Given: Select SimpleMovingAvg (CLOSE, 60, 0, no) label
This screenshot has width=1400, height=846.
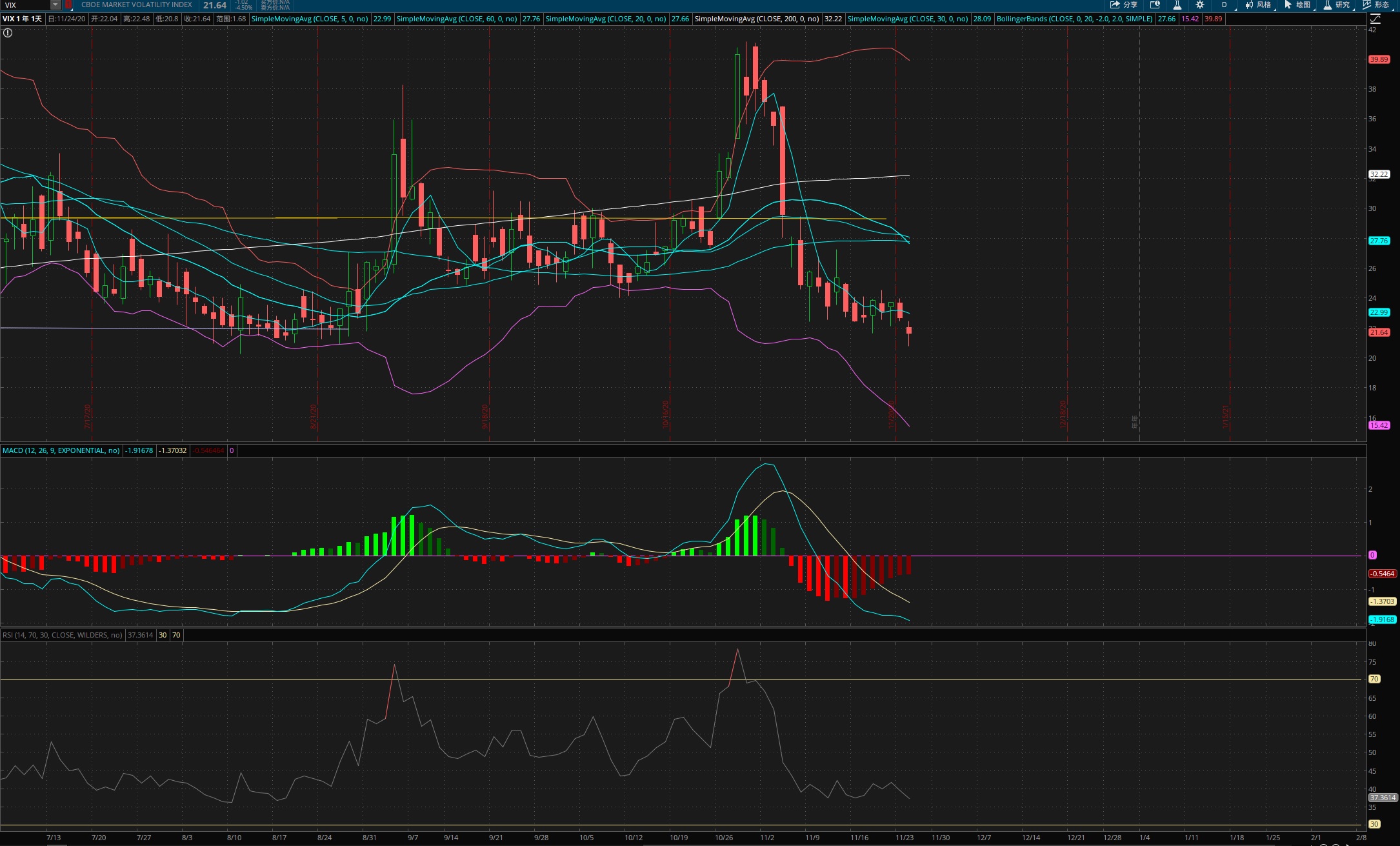Looking at the screenshot, I should (x=457, y=19).
